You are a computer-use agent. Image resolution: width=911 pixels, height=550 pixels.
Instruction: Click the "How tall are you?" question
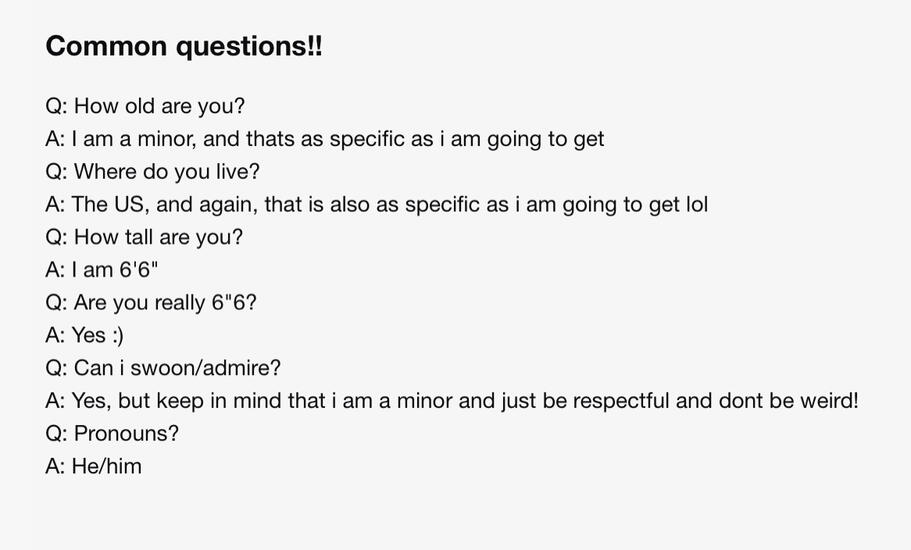pos(144,238)
